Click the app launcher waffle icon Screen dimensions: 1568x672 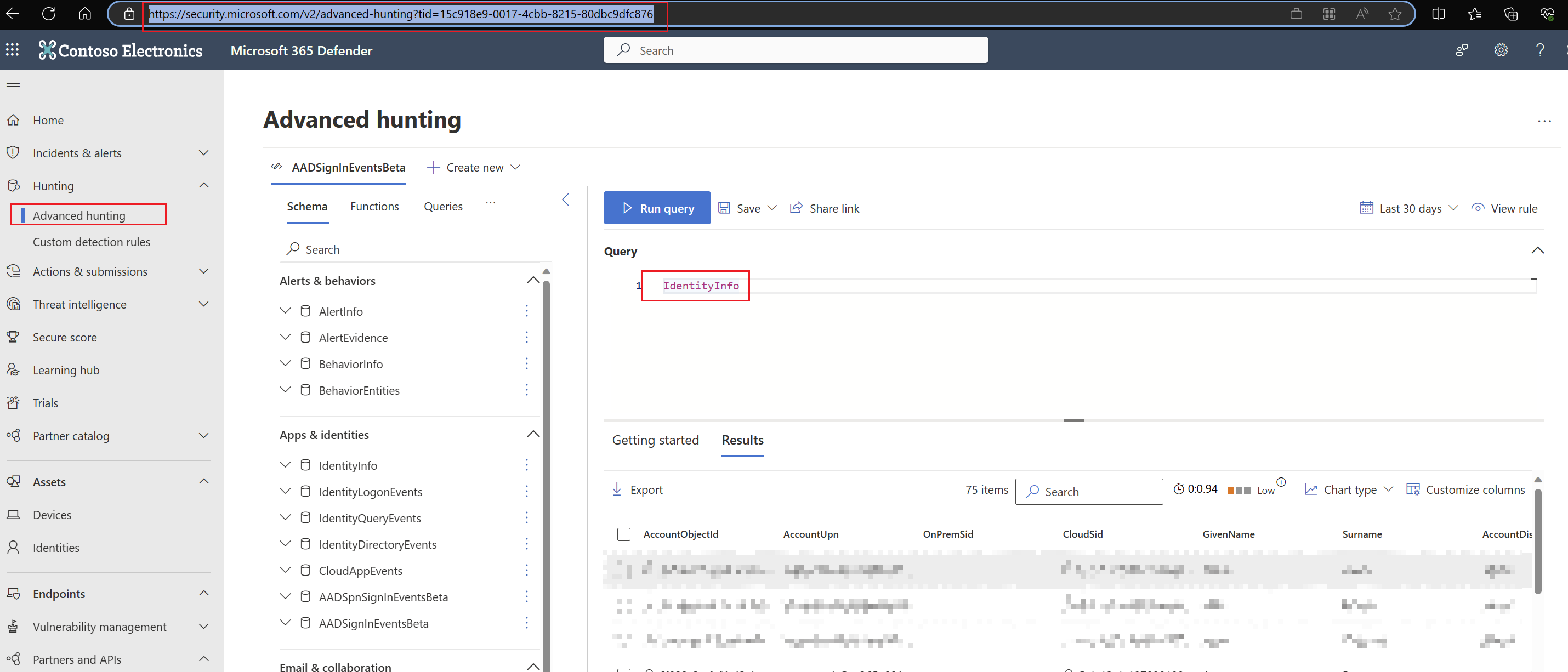pos(13,50)
